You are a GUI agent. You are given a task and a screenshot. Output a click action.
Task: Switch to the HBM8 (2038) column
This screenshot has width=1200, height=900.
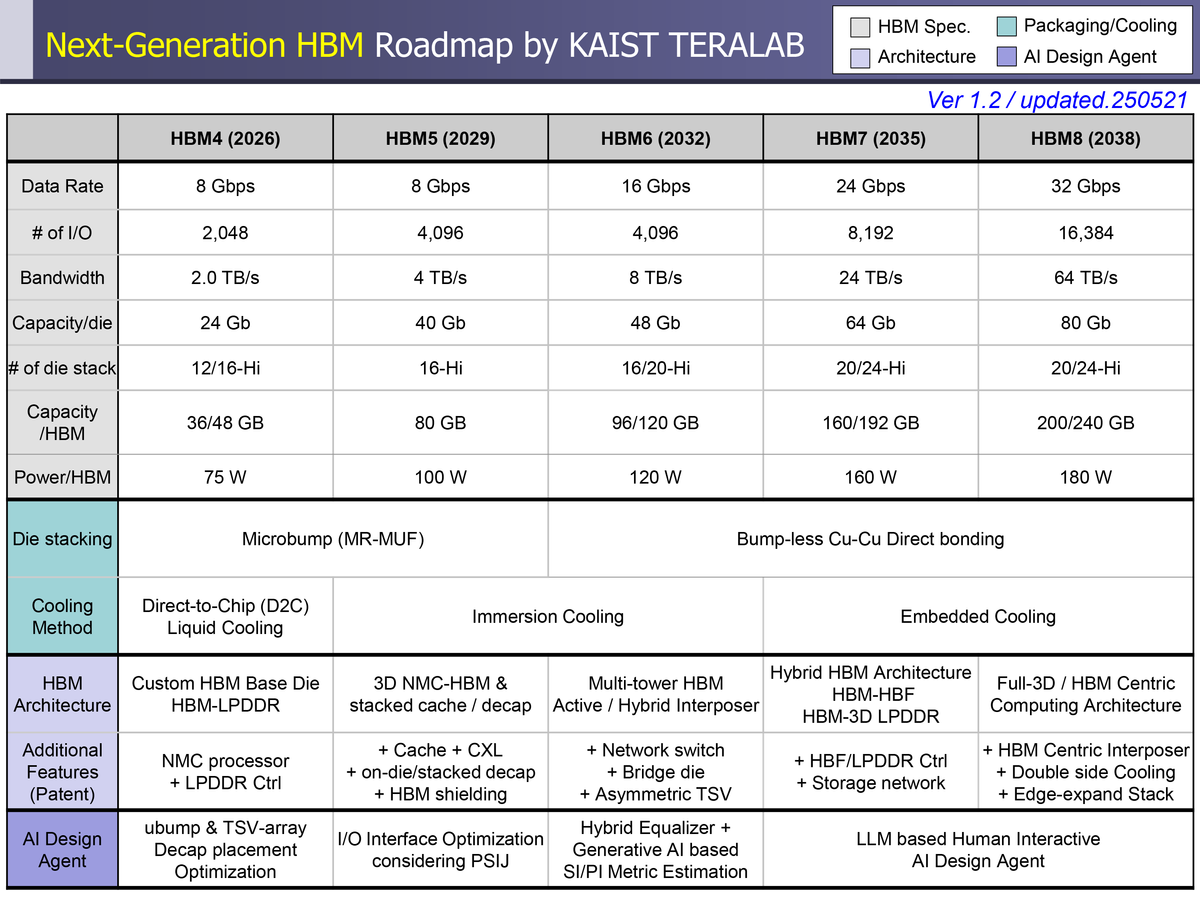[x=1084, y=137]
